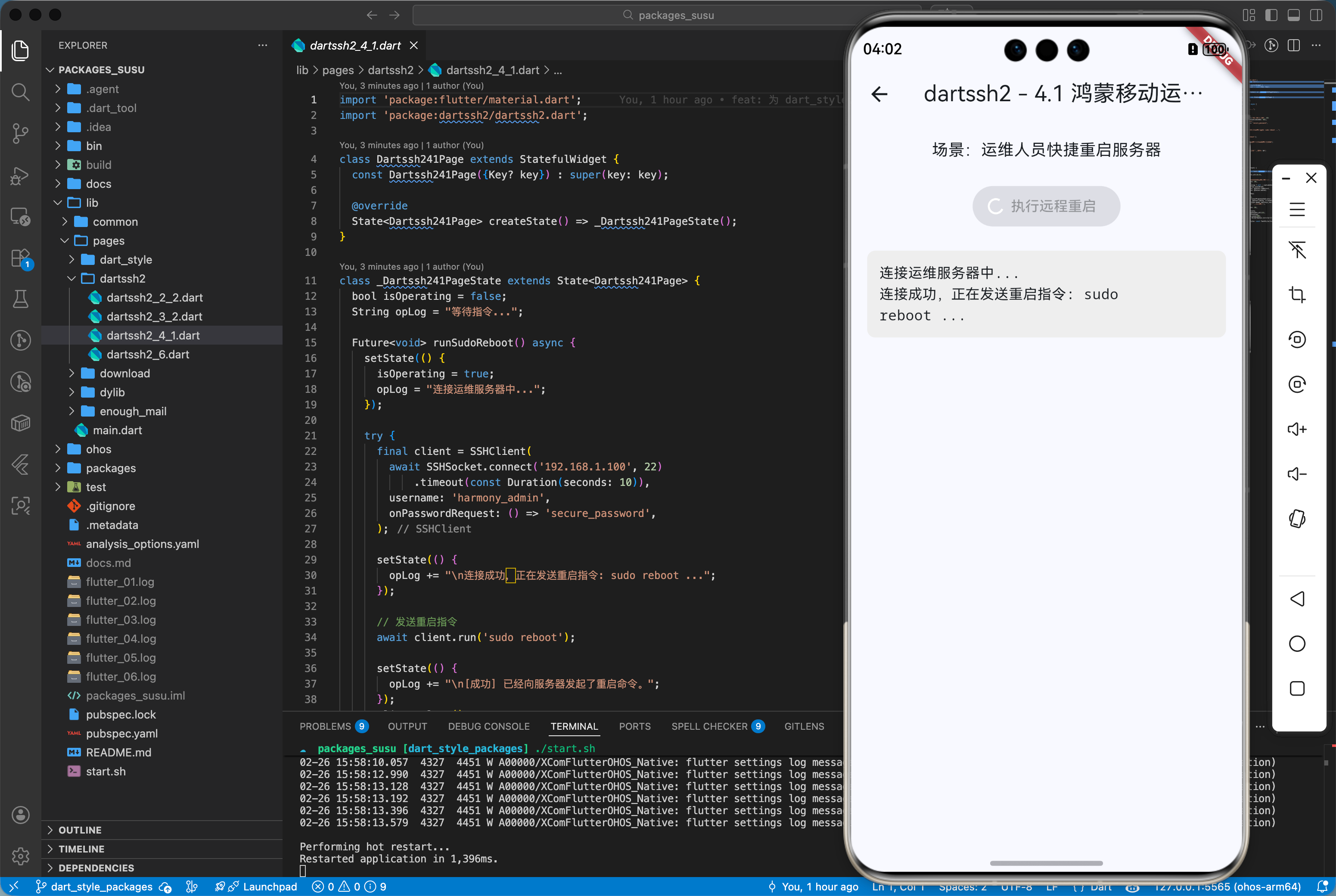This screenshot has width=1336, height=896.
Task: Toggle bottom panel layout icon in title bar
Action: (1293, 16)
